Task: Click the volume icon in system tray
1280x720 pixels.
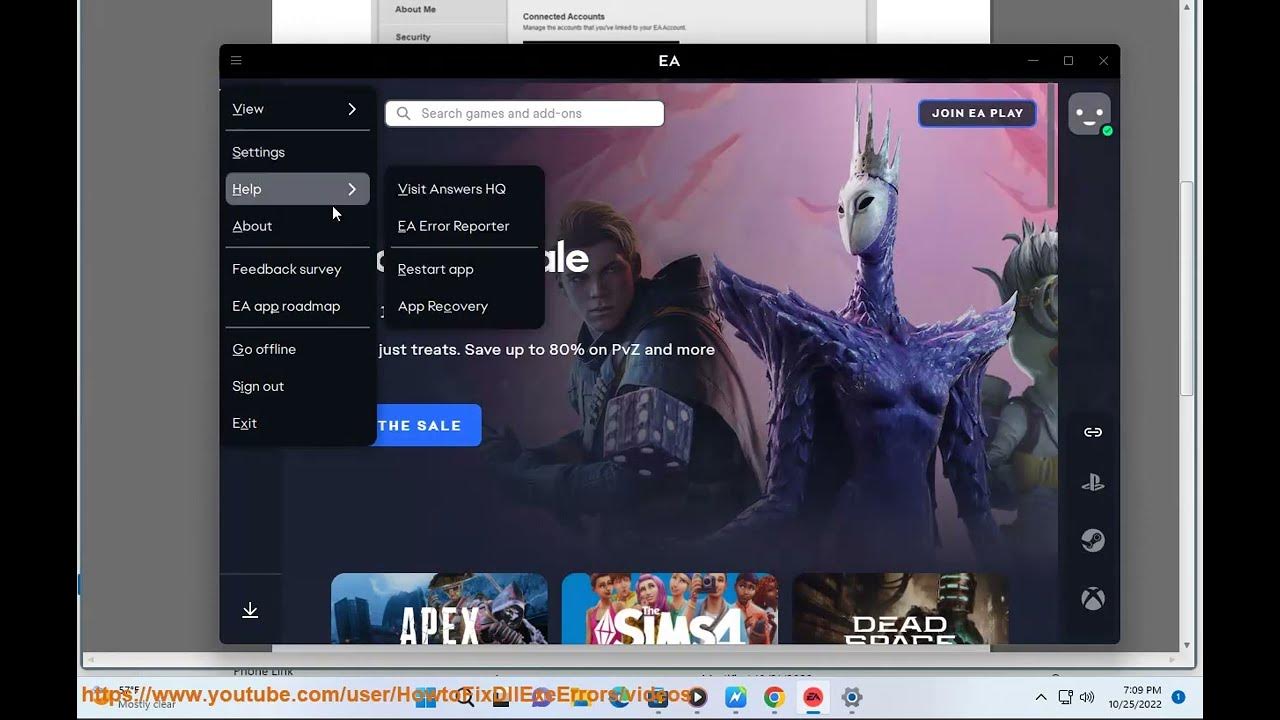Action: coord(1087,697)
